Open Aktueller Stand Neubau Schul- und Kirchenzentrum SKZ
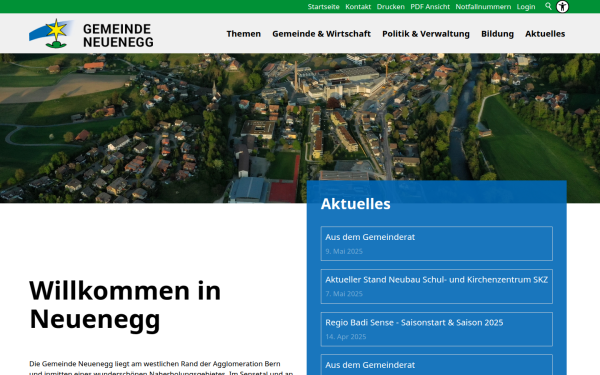This screenshot has height=375, width=600. click(437, 286)
